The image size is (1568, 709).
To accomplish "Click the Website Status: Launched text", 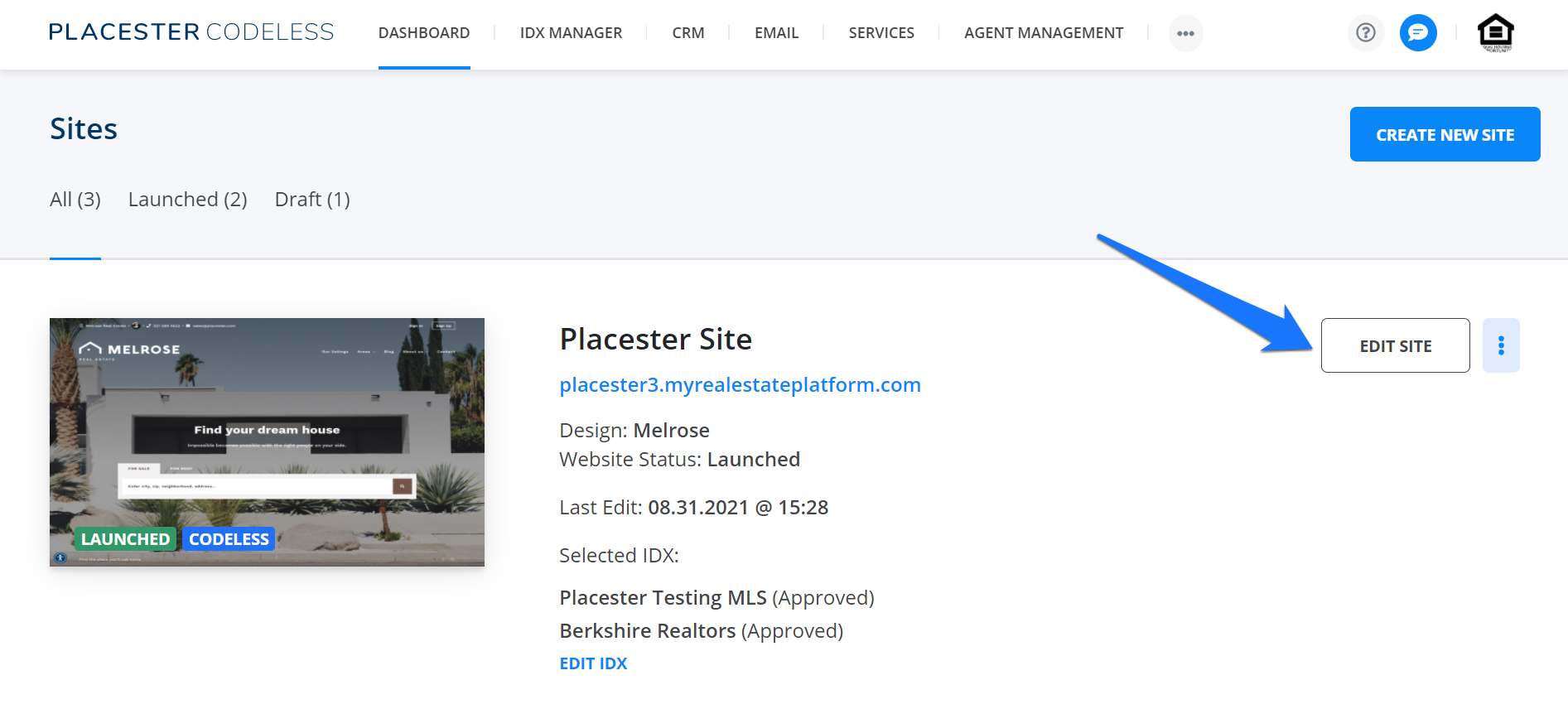I will coord(679,460).
